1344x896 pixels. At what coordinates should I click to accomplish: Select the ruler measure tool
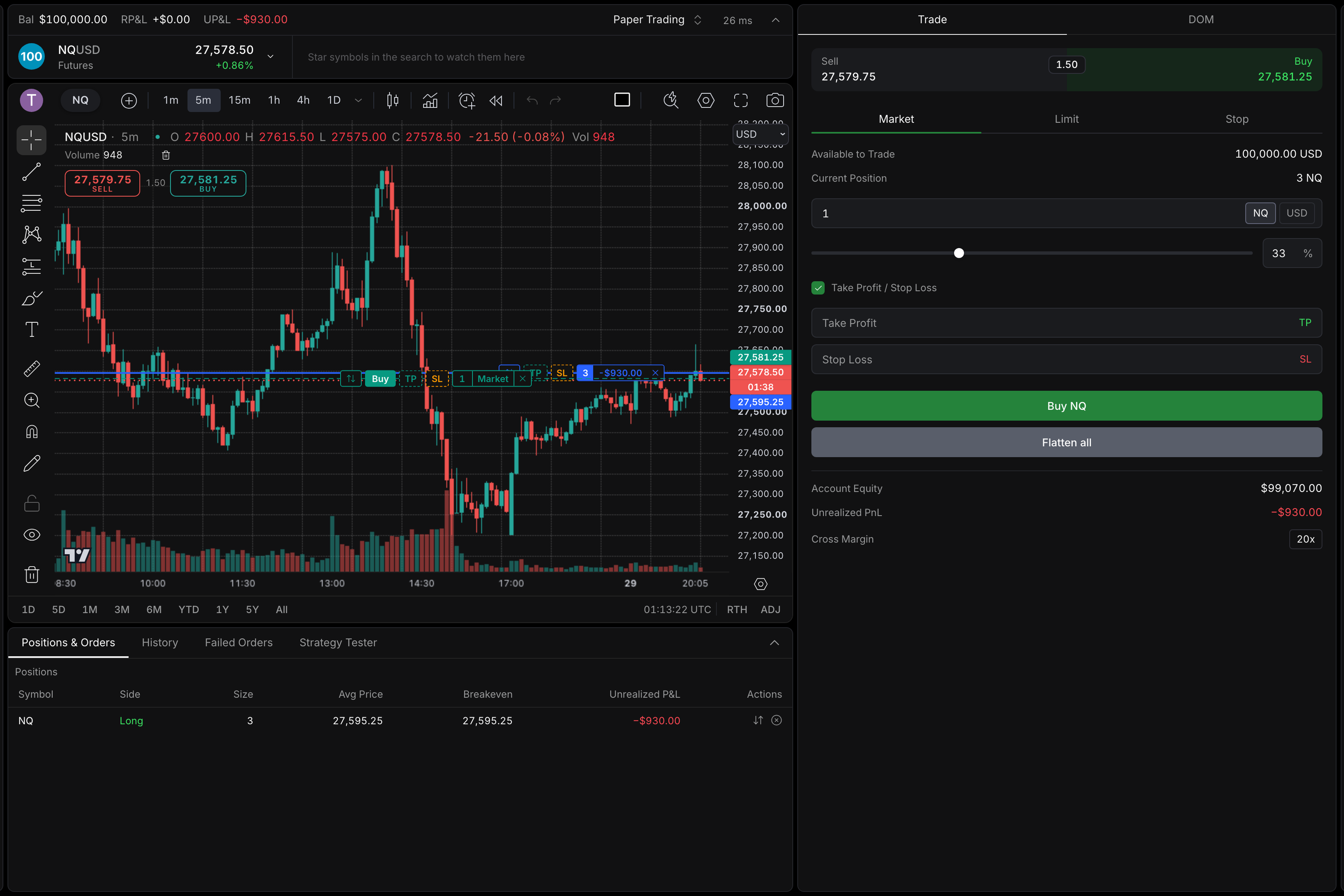click(31, 369)
